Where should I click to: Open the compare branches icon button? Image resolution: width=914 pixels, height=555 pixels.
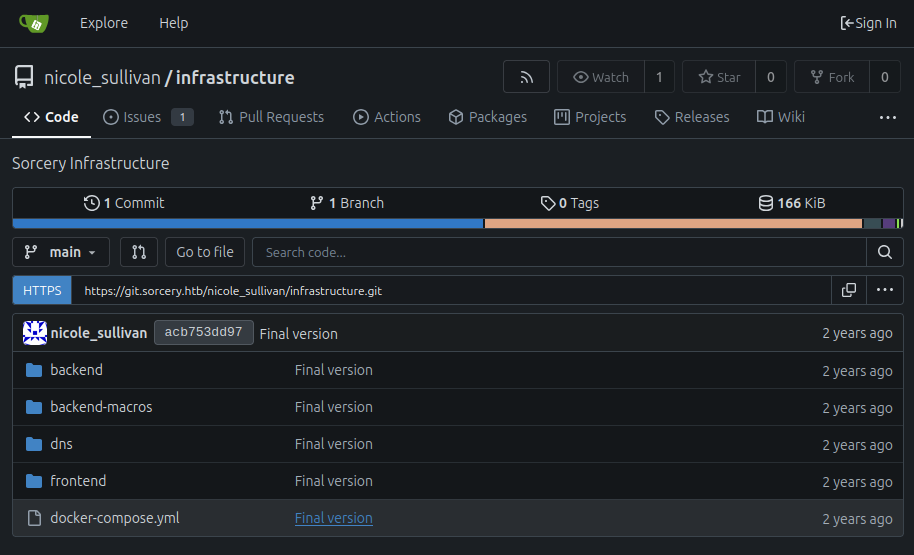[x=139, y=252]
